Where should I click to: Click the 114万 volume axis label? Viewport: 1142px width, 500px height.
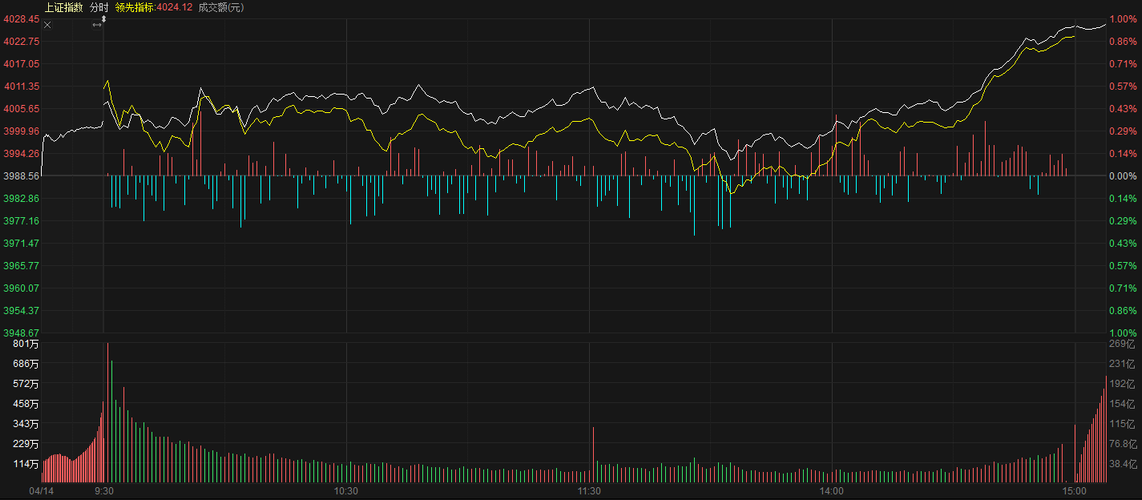pyautogui.click(x=27, y=464)
